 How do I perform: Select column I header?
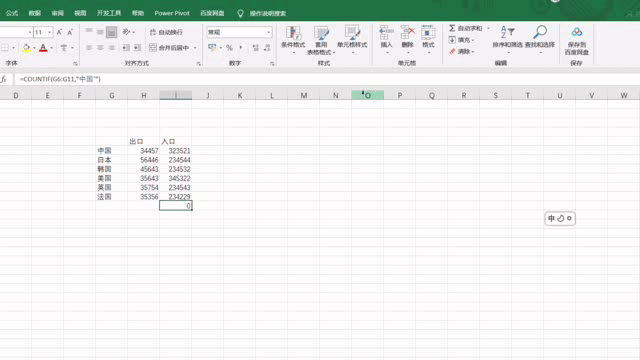pyautogui.click(x=176, y=95)
